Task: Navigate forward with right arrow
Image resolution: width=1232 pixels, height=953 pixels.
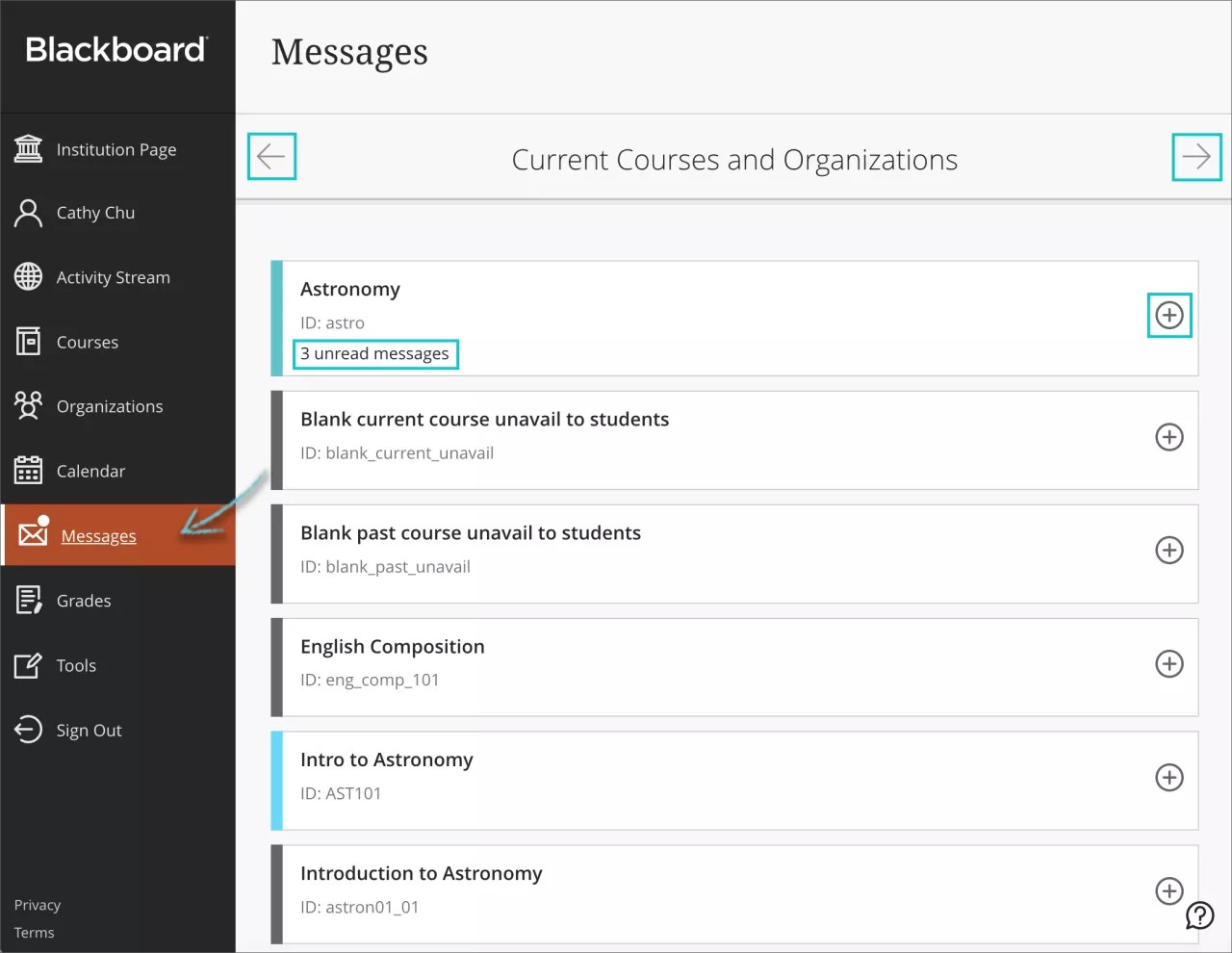Action: (1196, 156)
